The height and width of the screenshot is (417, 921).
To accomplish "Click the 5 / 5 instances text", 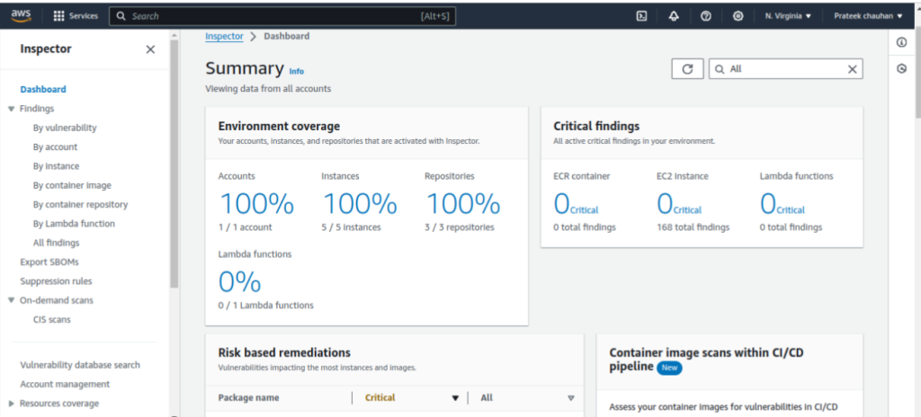I will (x=351, y=227).
